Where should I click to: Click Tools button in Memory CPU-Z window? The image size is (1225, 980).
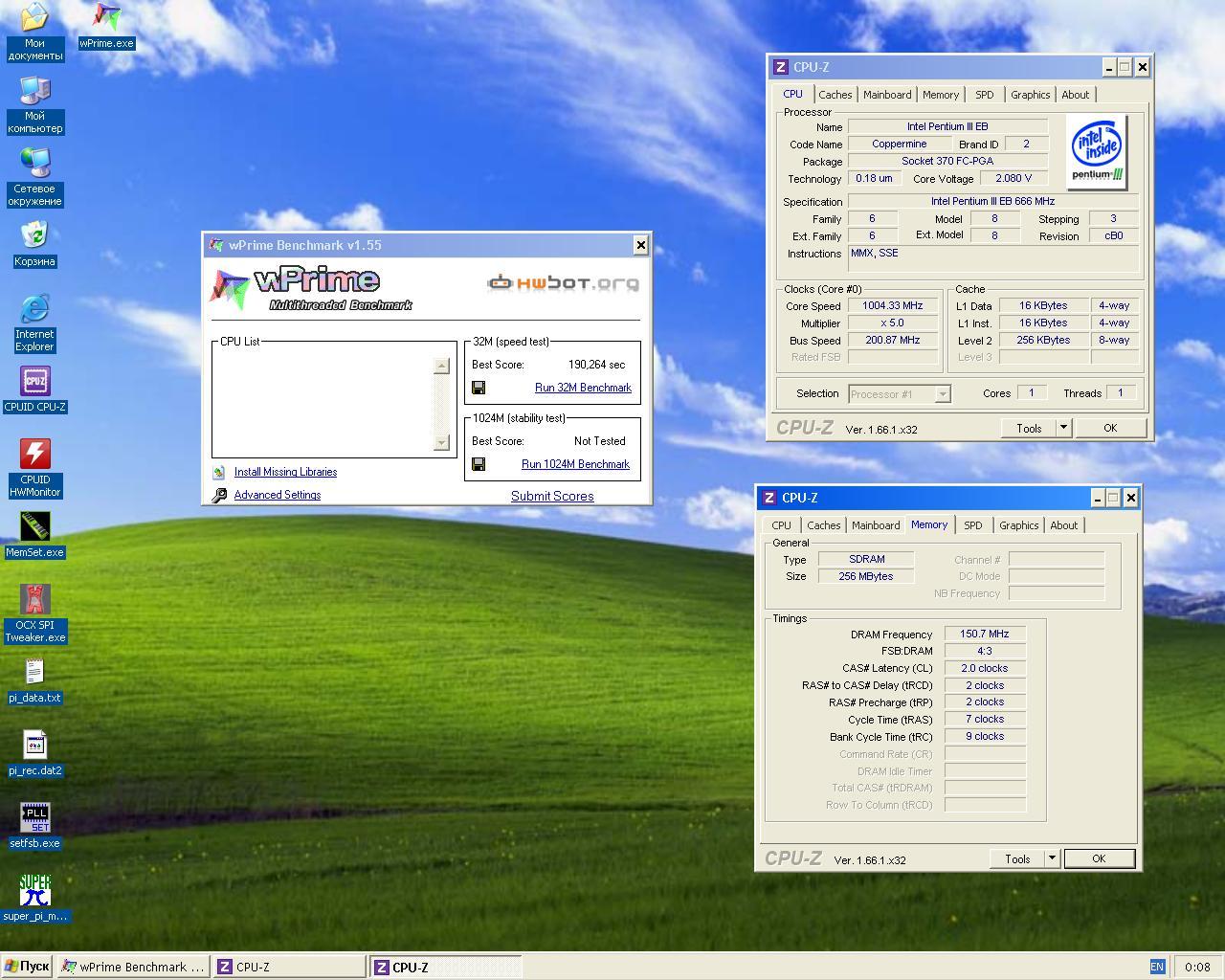click(1017, 858)
